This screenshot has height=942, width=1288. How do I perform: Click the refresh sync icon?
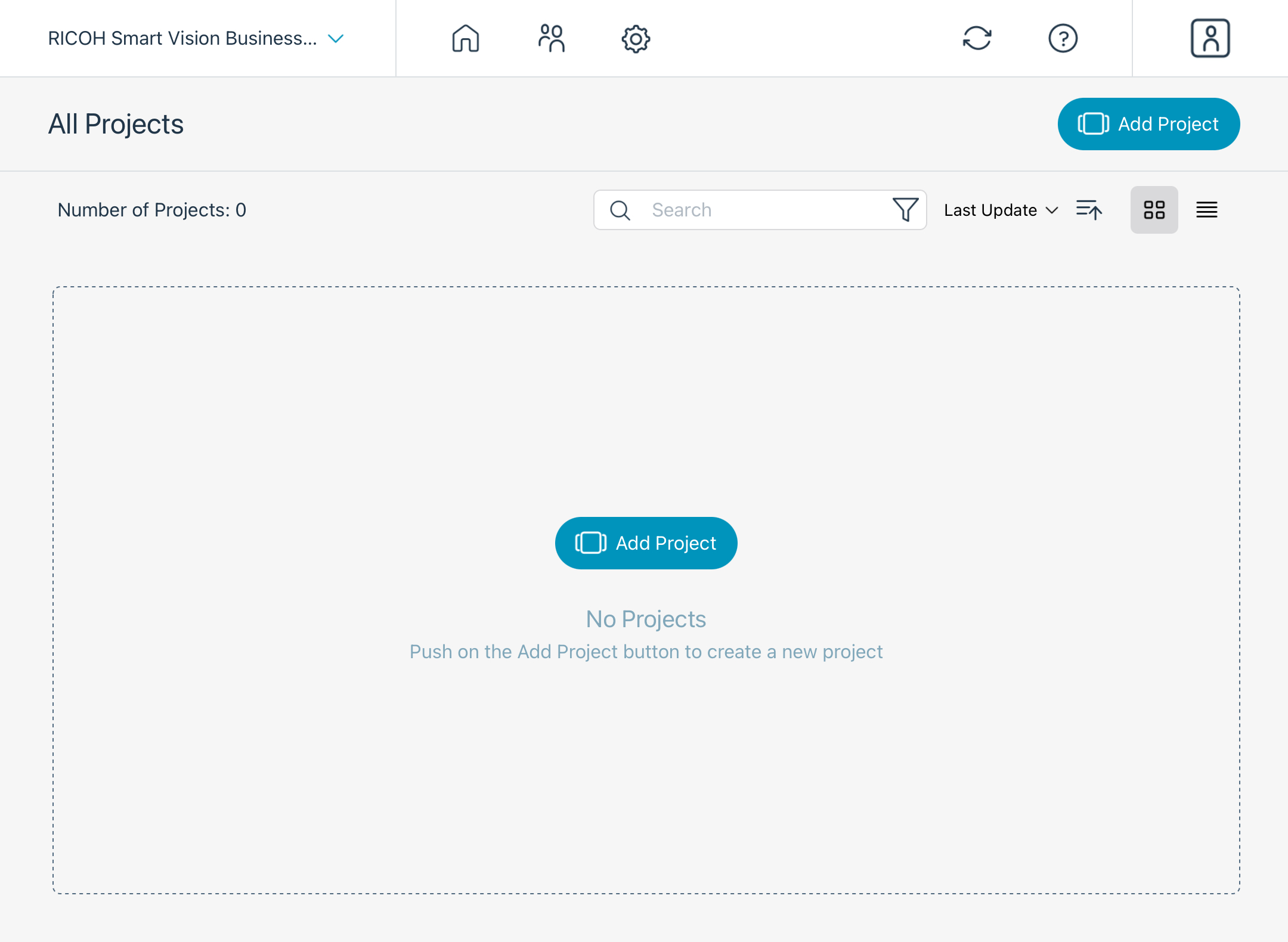click(977, 39)
